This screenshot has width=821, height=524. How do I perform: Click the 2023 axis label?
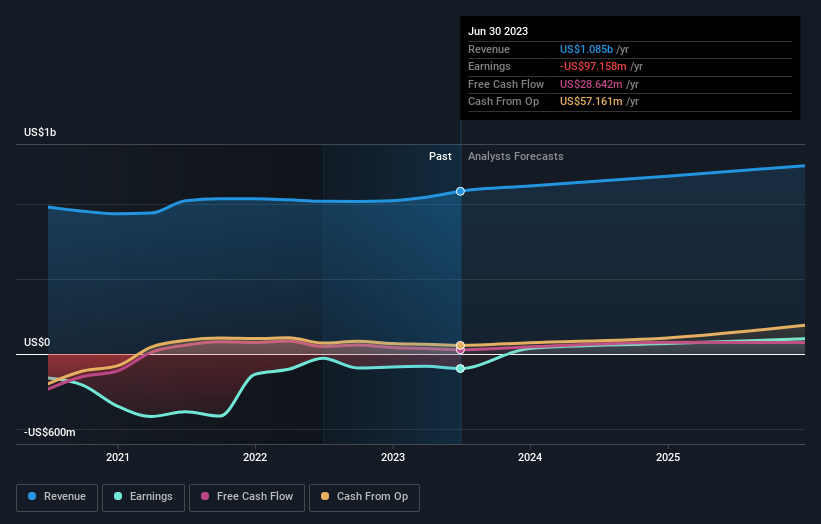pyautogui.click(x=393, y=458)
